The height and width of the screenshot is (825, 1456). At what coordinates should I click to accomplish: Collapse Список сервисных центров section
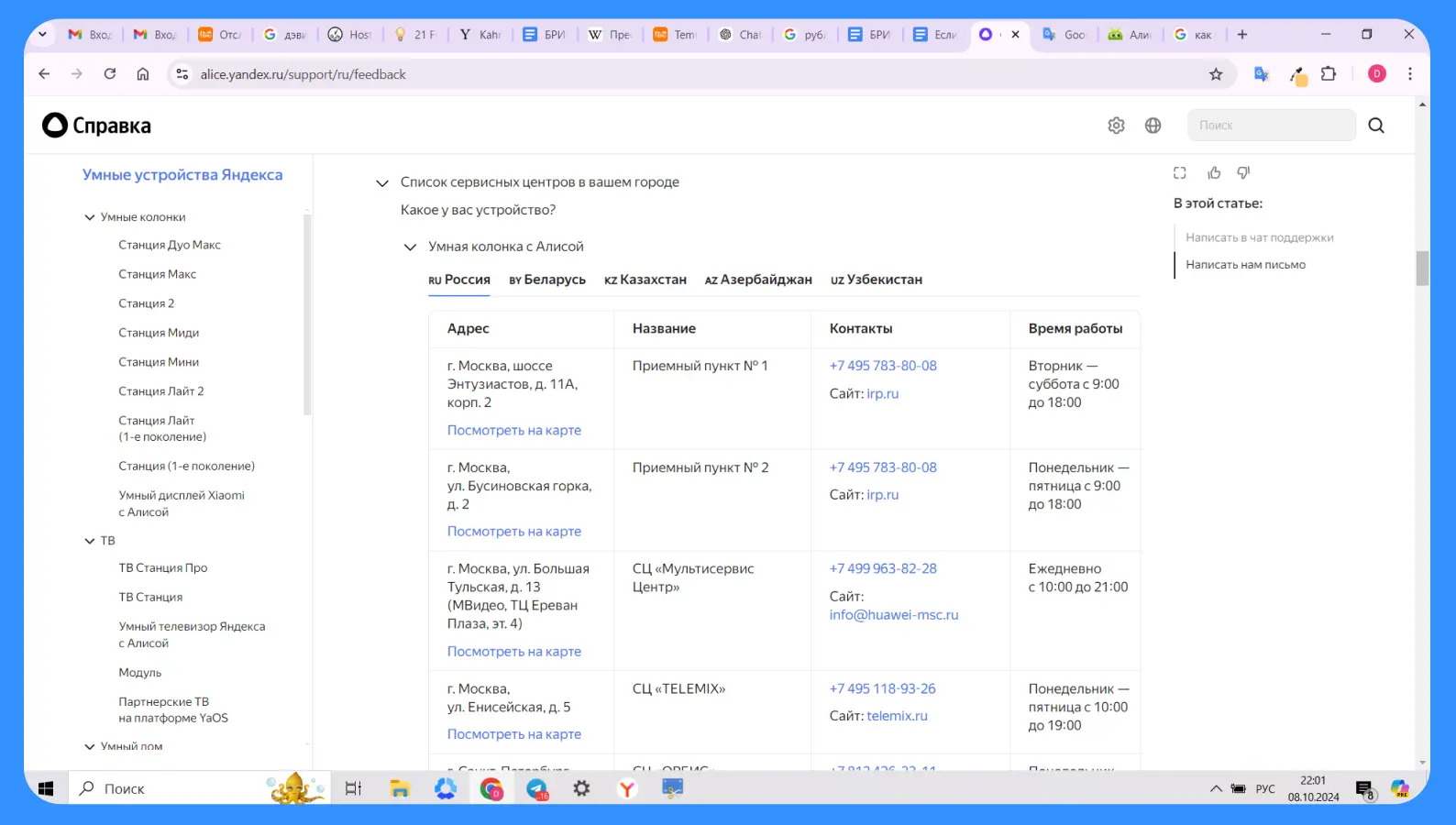pyautogui.click(x=382, y=182)
